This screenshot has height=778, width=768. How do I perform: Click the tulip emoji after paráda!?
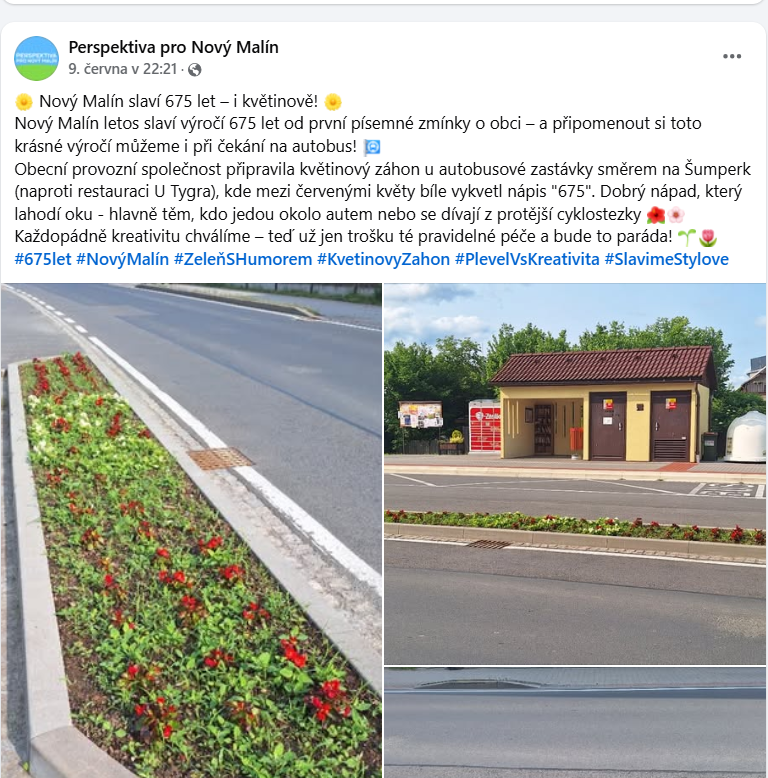pos(707,237)
